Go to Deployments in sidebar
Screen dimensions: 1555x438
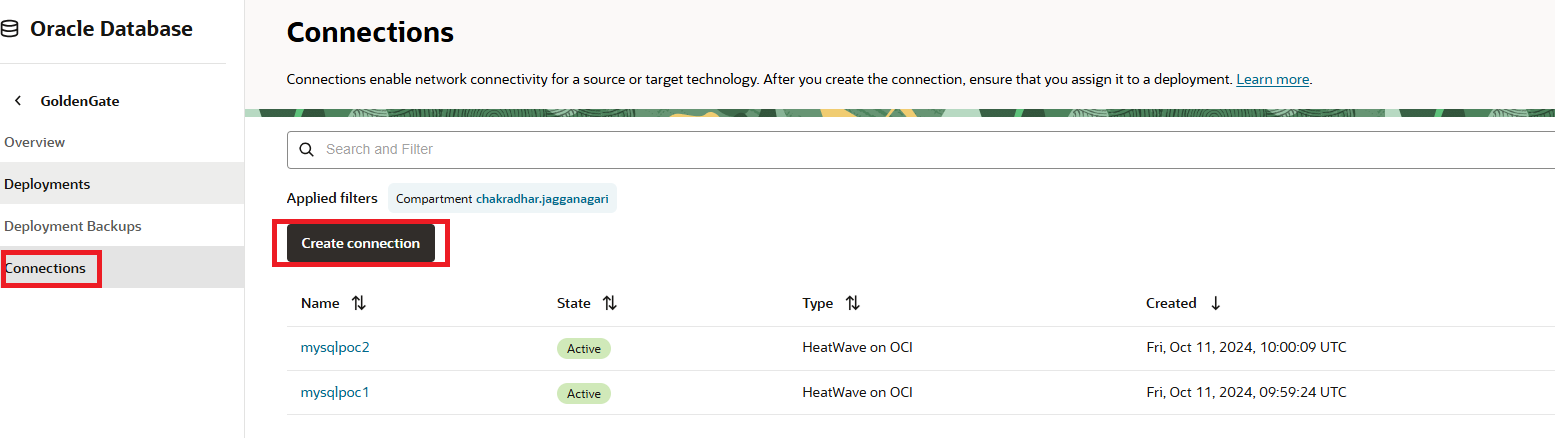point(47,184)
